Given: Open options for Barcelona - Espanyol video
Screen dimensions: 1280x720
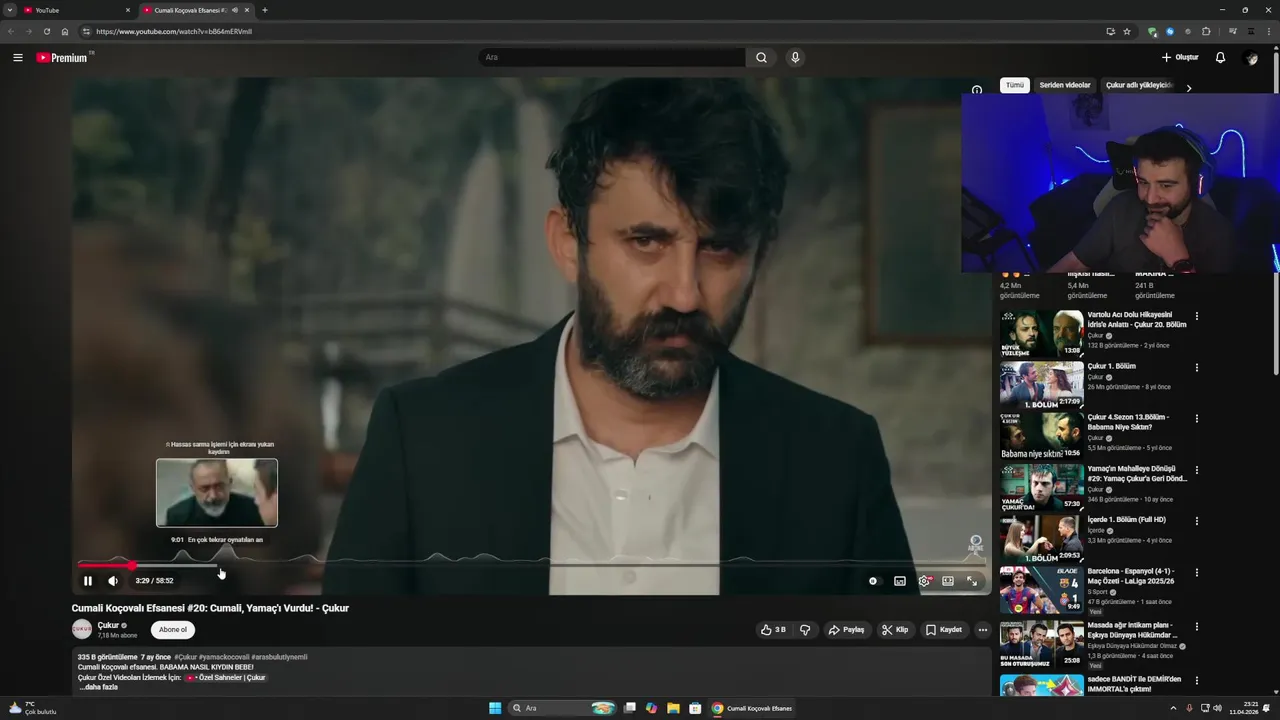Looking at the screenshot, I should pos(1196,572).
